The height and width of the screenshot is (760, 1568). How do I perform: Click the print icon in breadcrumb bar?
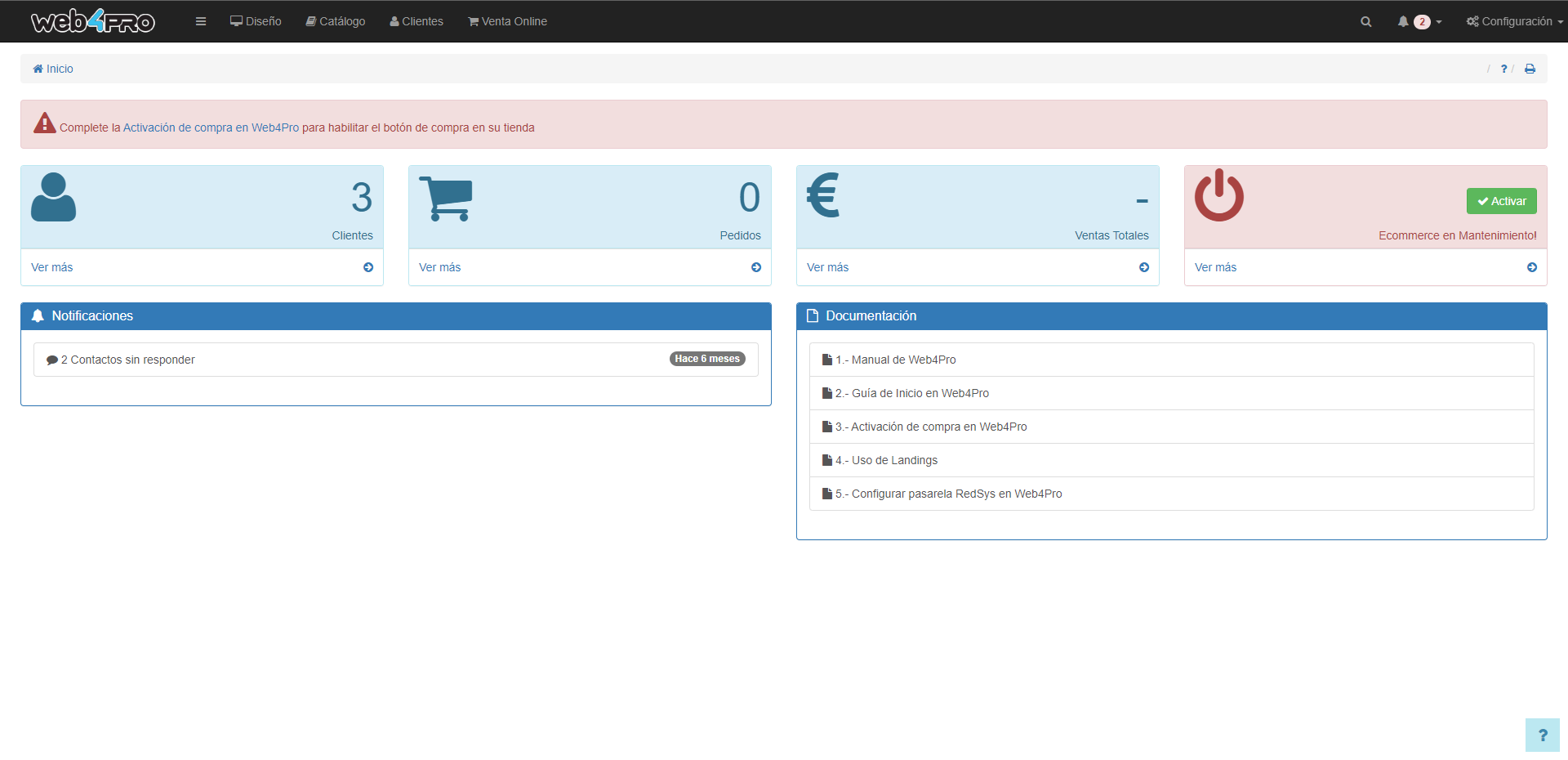[1530, 69]
